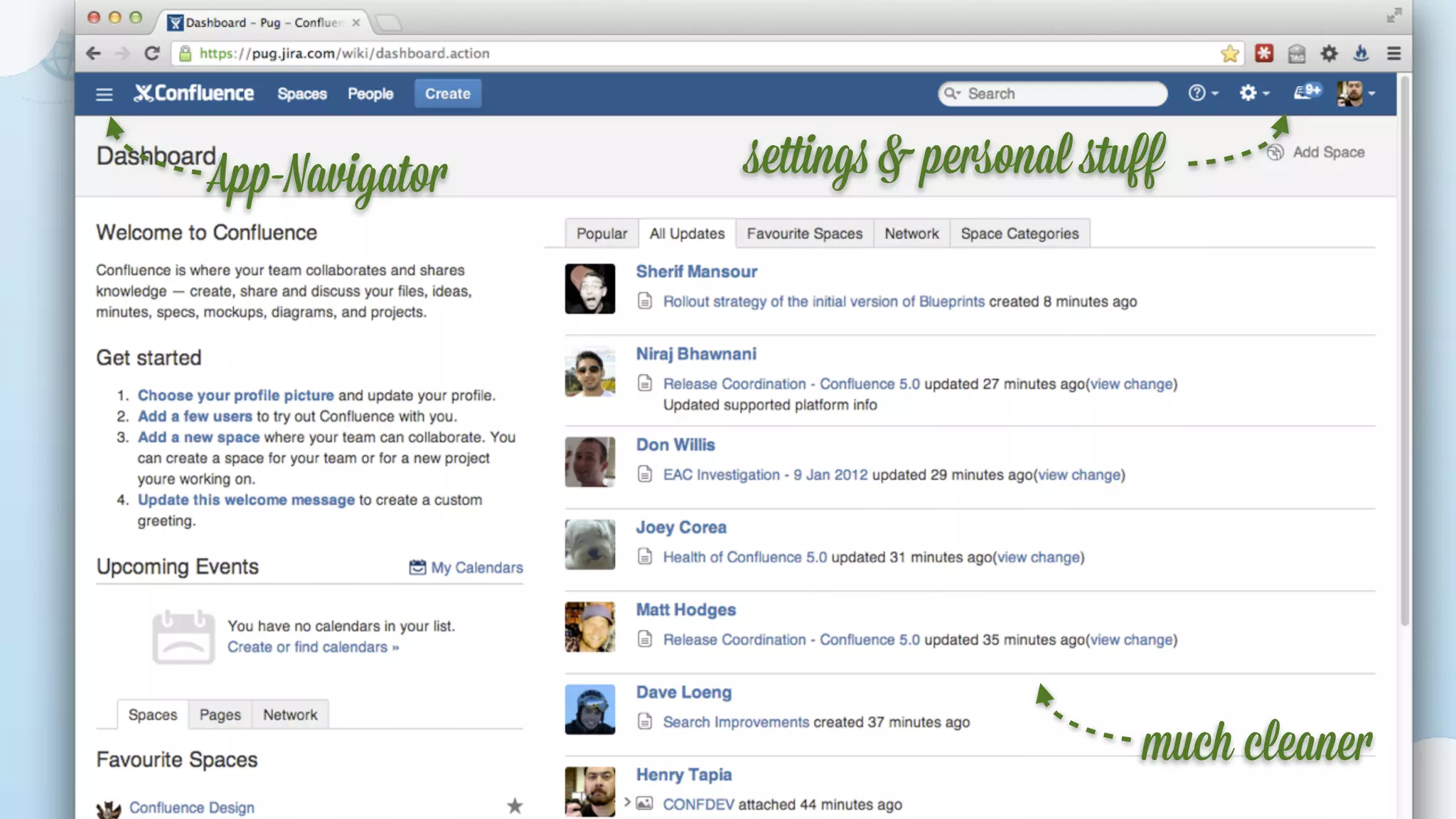The image size is (1456, 819).
Task: Click the Confluence logo
Action: click(x=193, y=93)
